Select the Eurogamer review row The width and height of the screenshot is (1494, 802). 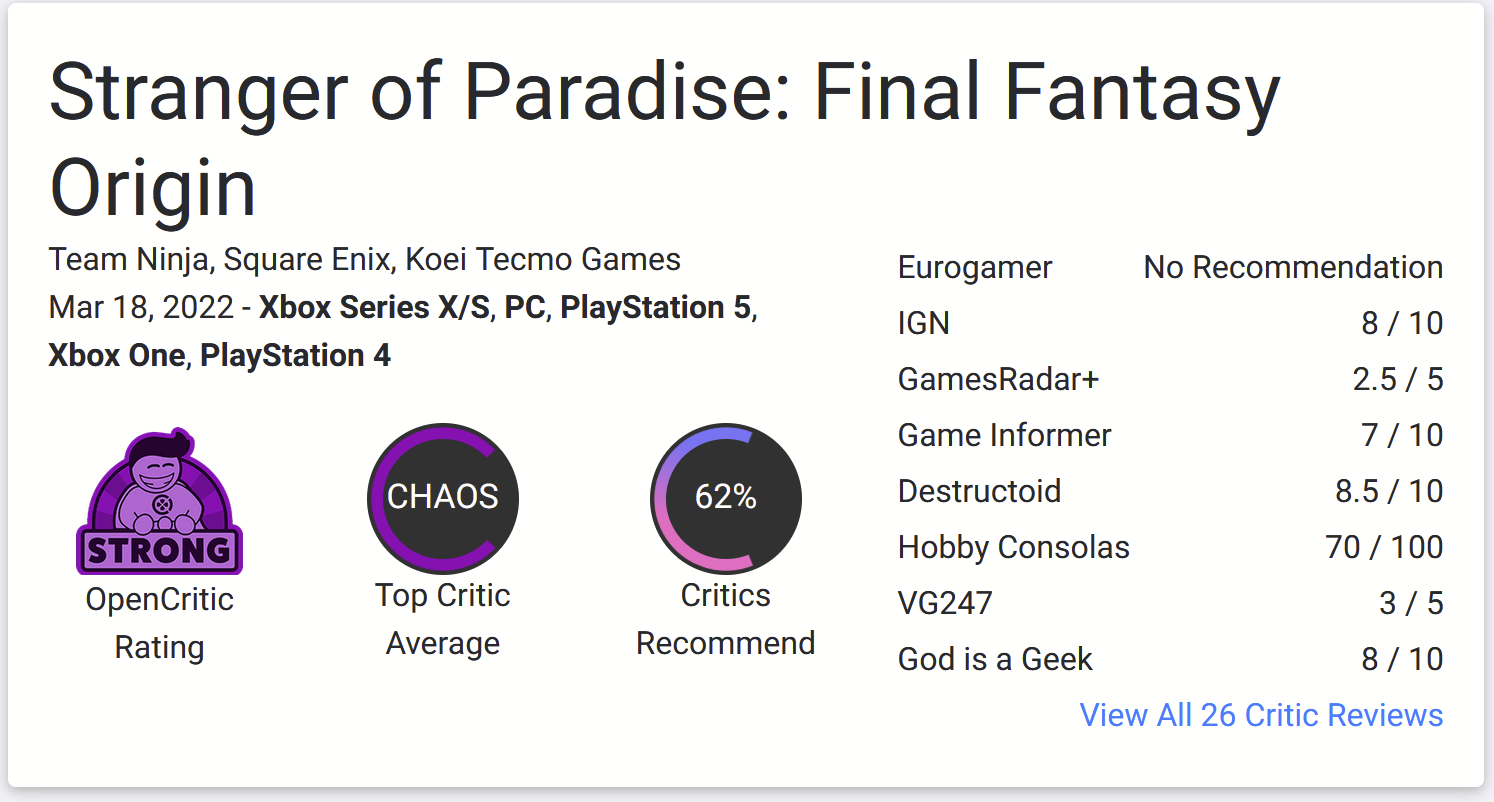click(1171, 268)
